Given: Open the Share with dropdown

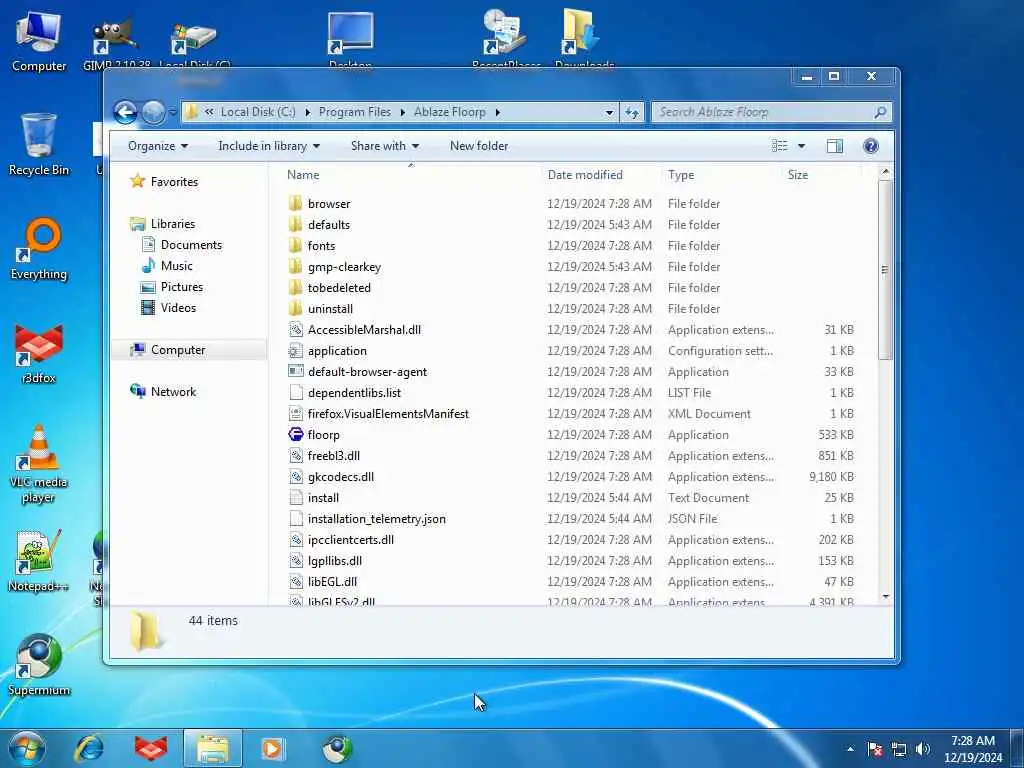Looking at the screenshot, I should click(385, 146).
